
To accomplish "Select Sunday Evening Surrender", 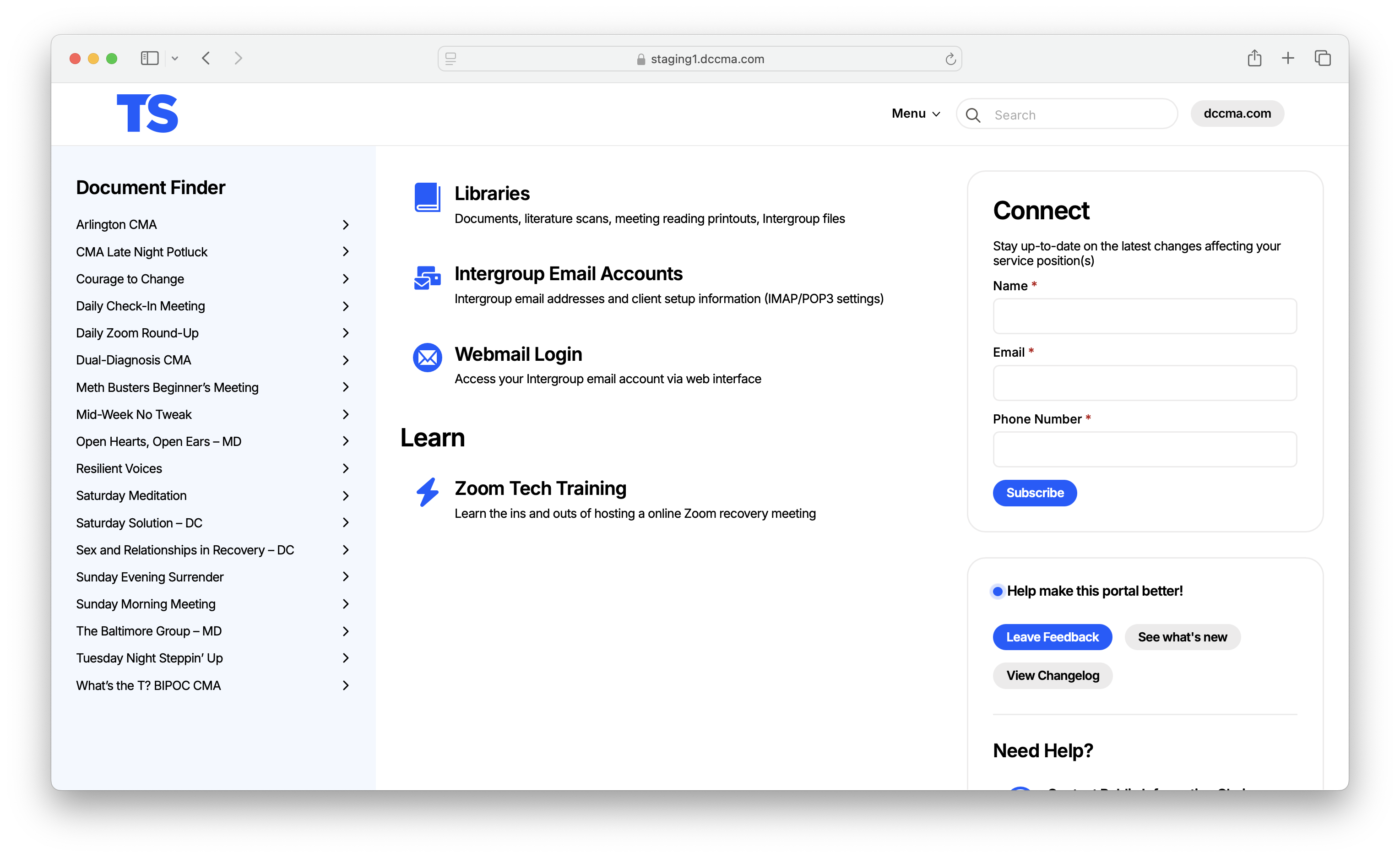I will [213, 577].
